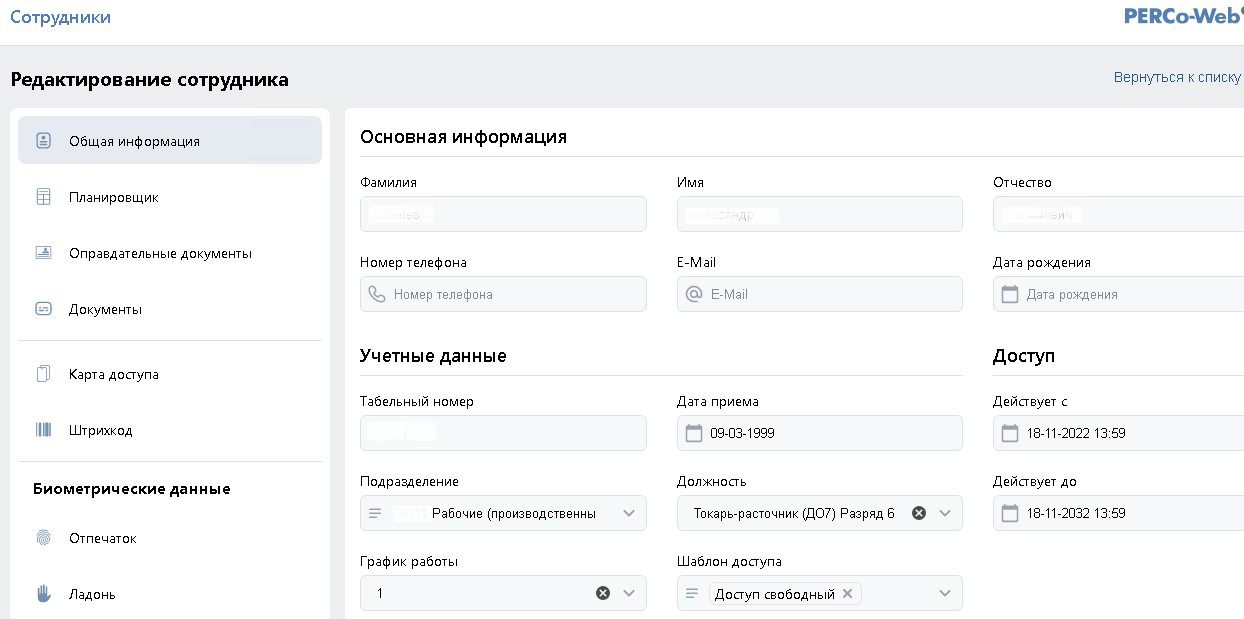
Task: Click the calendar icon in Дата приема
Action: (x=694, y=433)
